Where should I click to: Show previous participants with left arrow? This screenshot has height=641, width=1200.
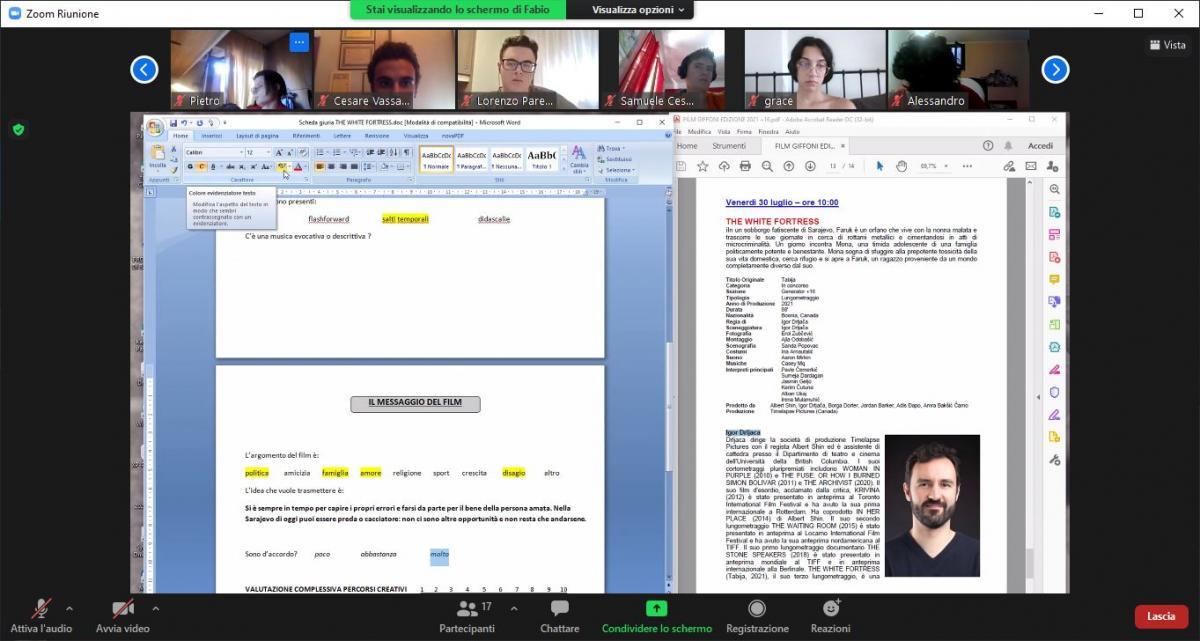(144, 69)
